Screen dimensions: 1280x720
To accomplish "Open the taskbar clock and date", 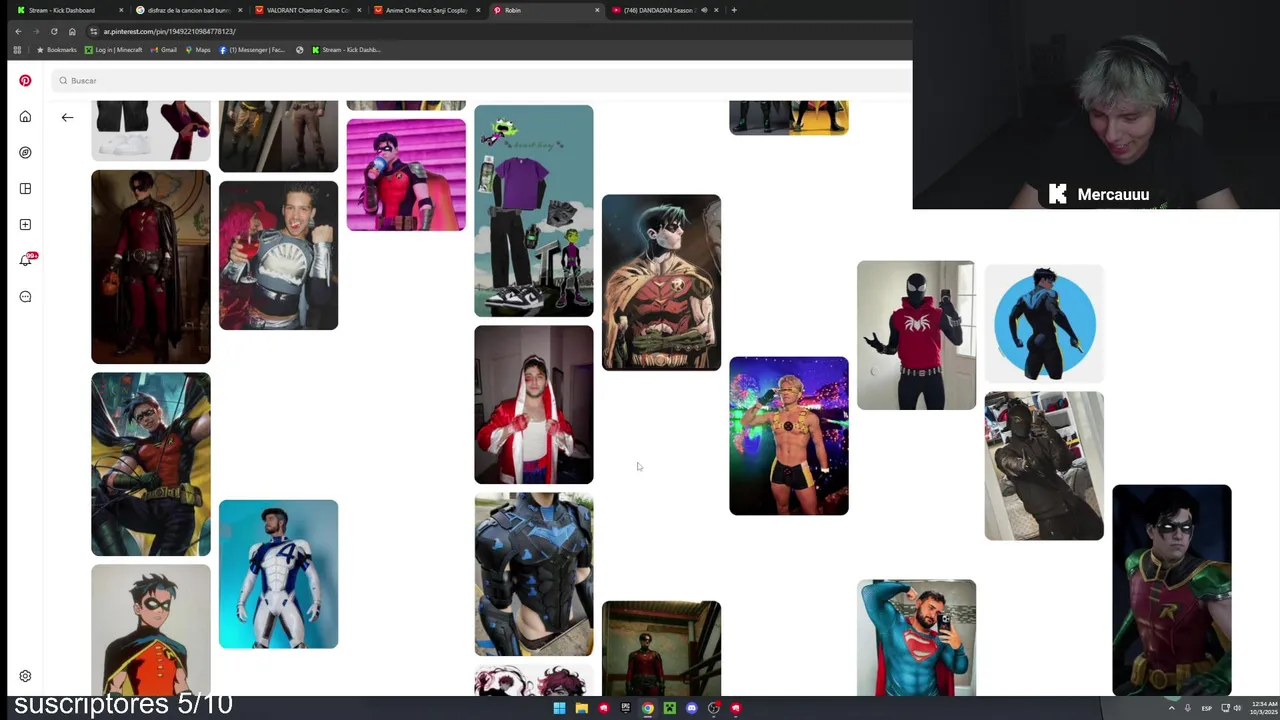I will (x=1263, y=708).
